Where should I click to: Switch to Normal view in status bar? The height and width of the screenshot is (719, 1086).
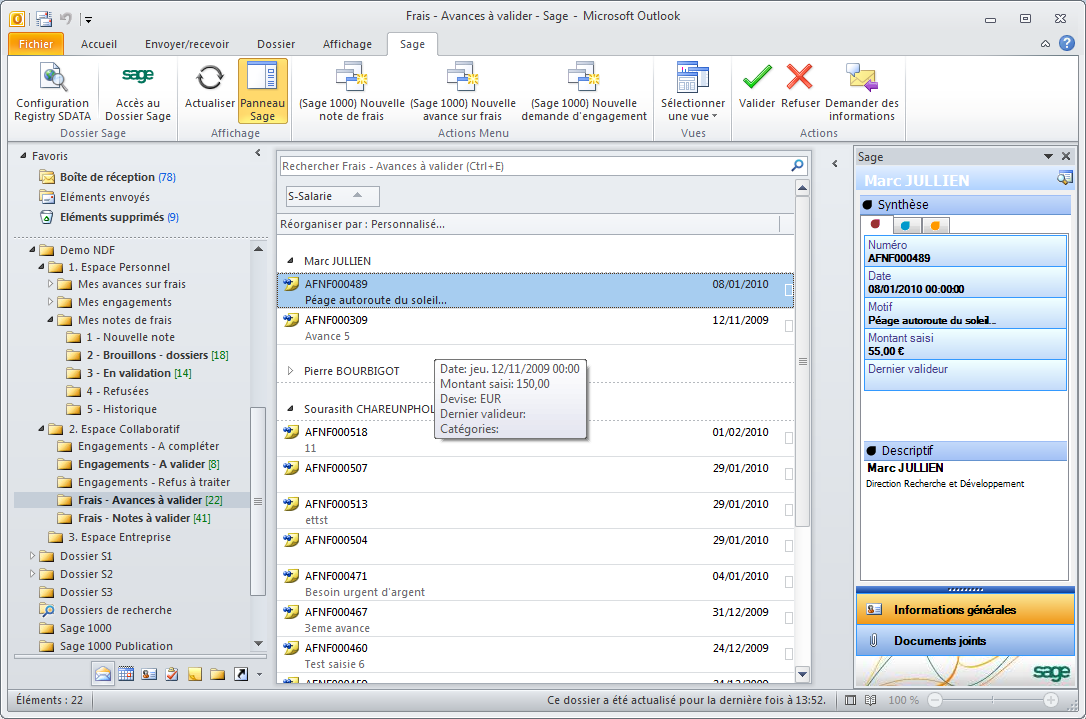[x=851, y=700]
